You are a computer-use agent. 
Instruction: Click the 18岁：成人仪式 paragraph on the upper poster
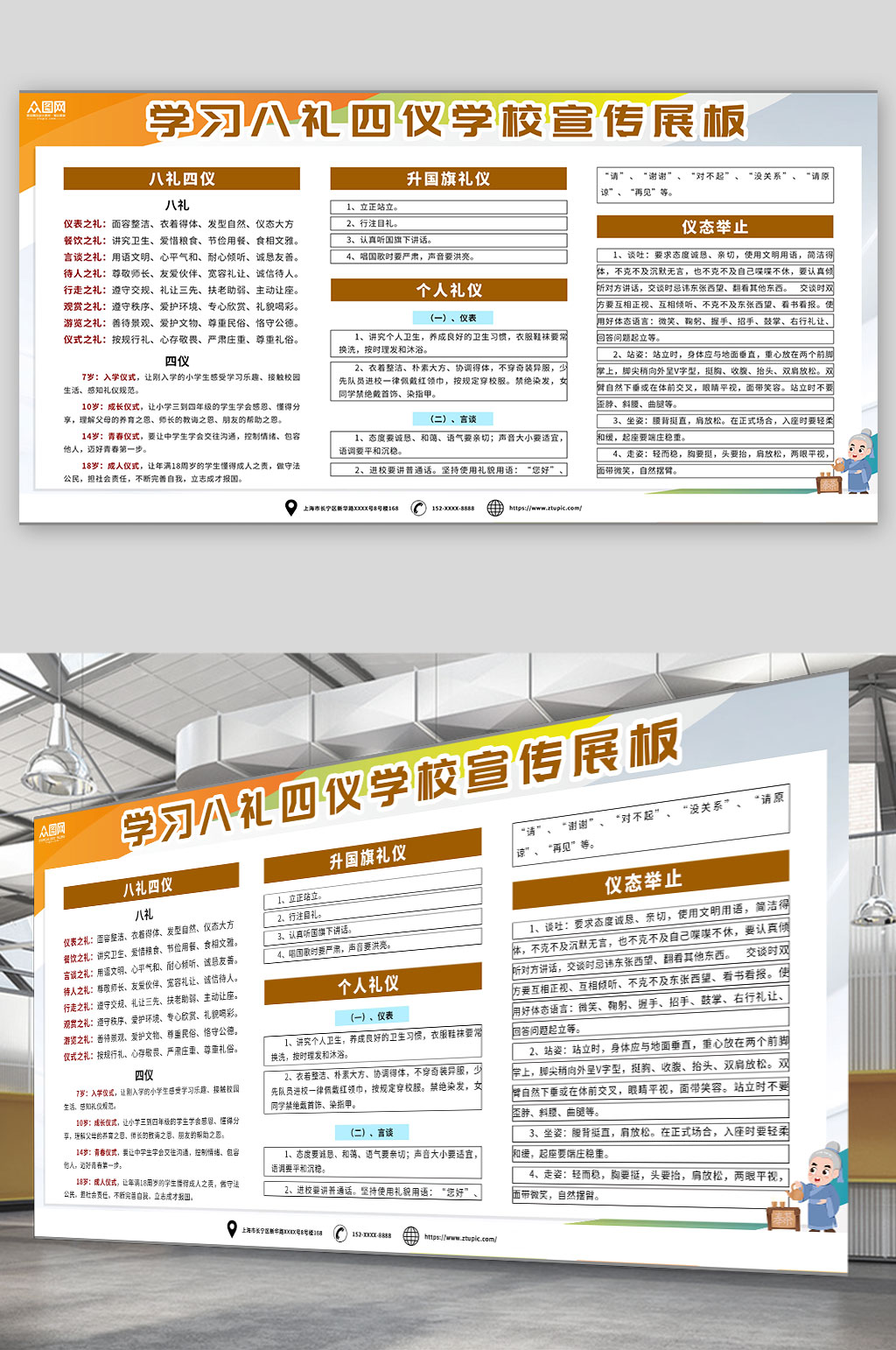[x=181, y=472]
